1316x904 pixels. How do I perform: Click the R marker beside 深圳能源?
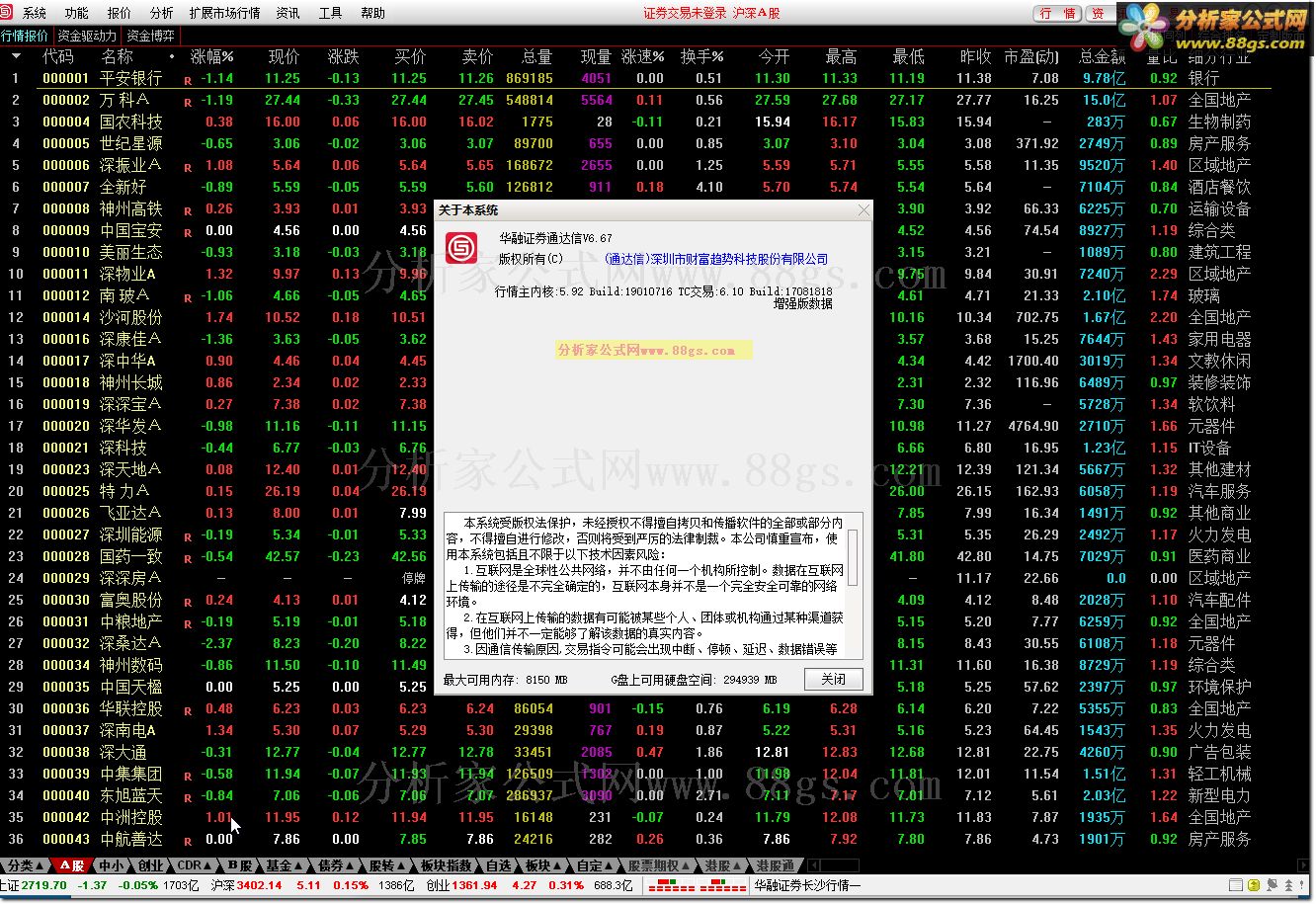188,536
